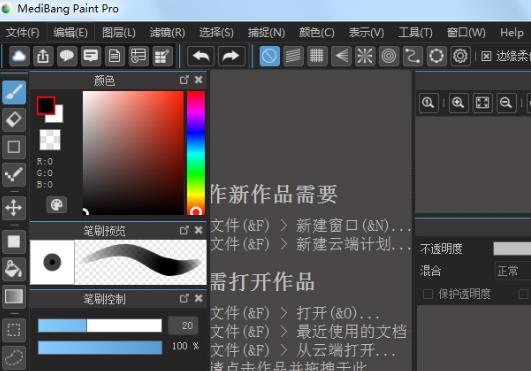
Task: Enable ellipse snap
Action: click(437, 56)
